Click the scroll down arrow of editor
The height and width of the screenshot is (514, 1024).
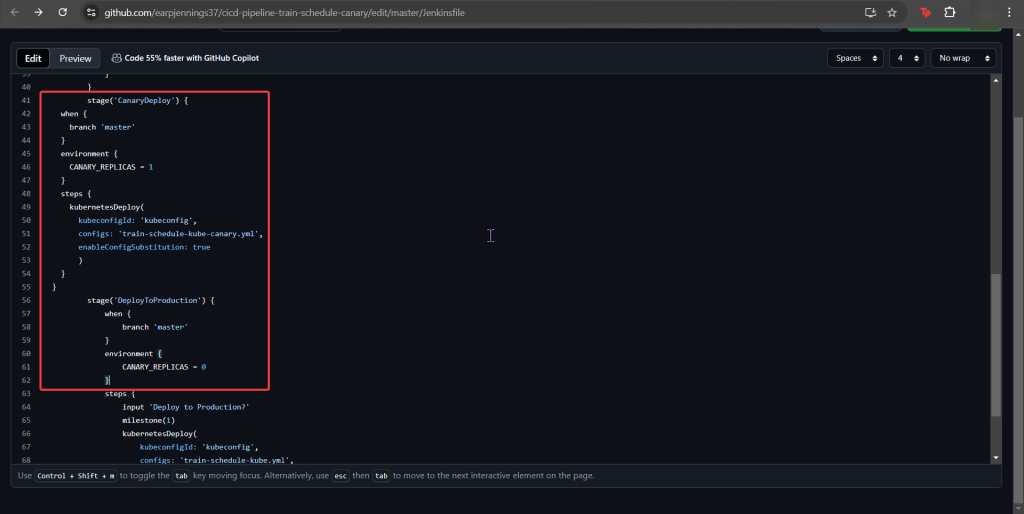pos(993,457)
